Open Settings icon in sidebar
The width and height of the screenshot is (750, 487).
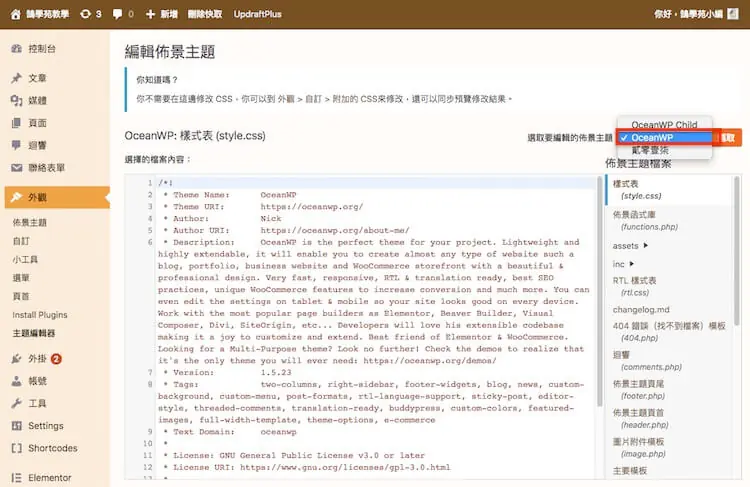16,426
